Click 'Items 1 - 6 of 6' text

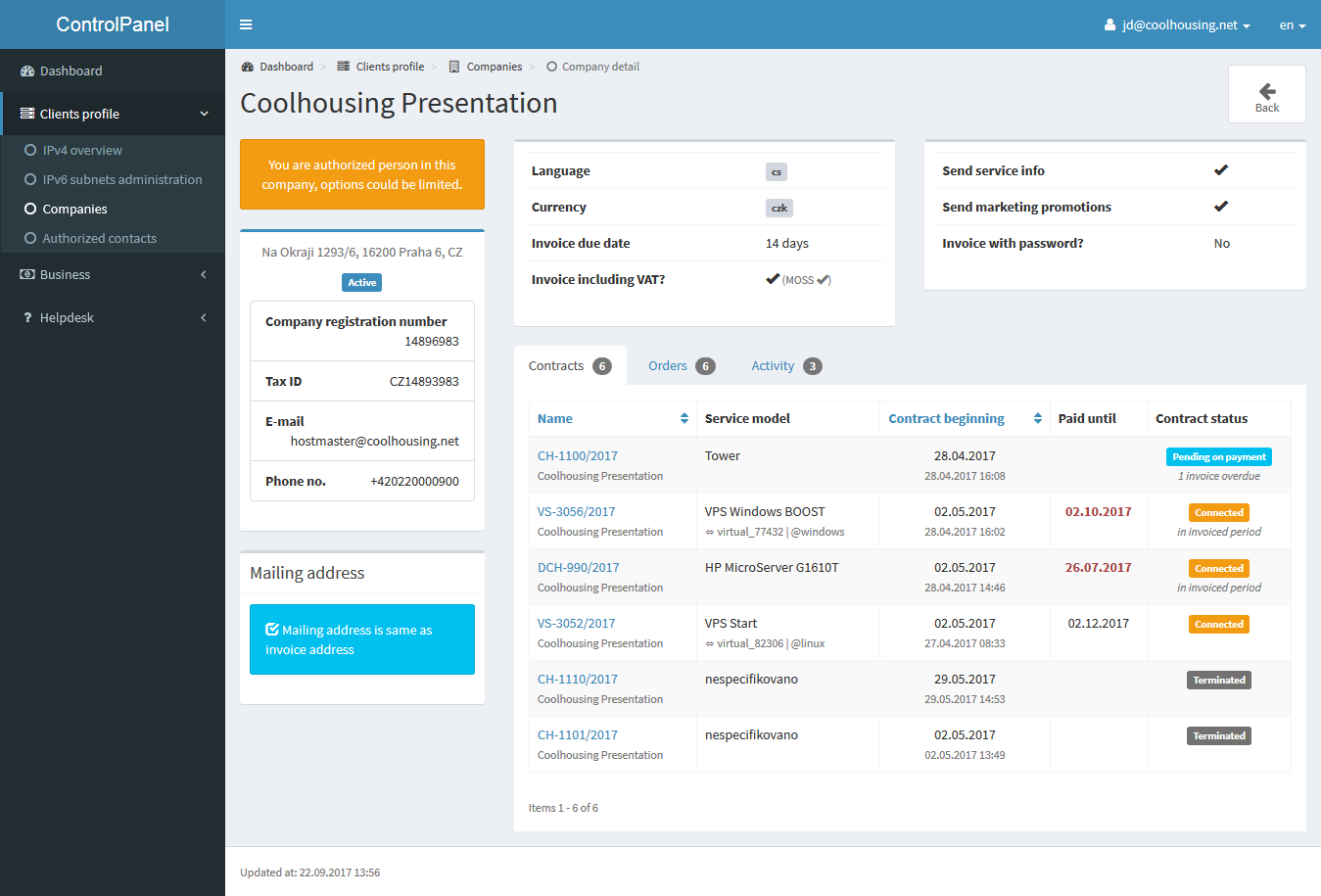[563, 808]
